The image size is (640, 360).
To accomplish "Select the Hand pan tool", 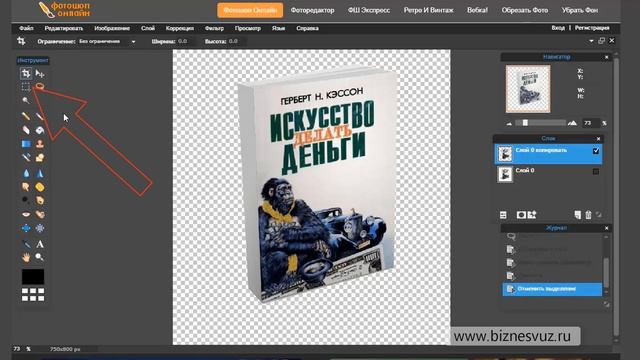I will coord(26,257).
